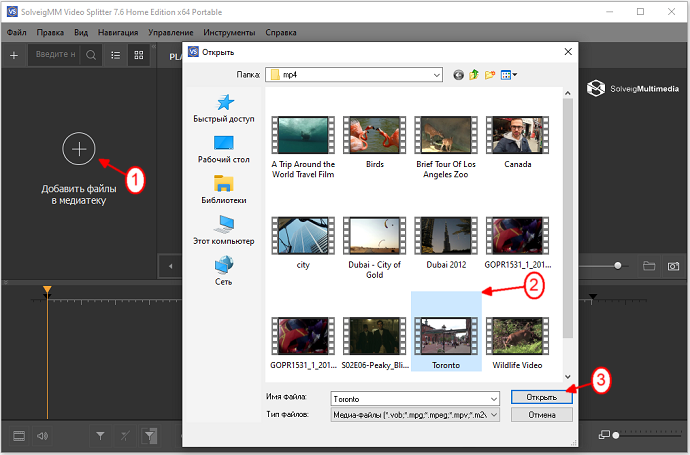Viewport: 690px width, 455px height.
Task: Click the highlighted filter funnel icon
Action: point(150,436)
